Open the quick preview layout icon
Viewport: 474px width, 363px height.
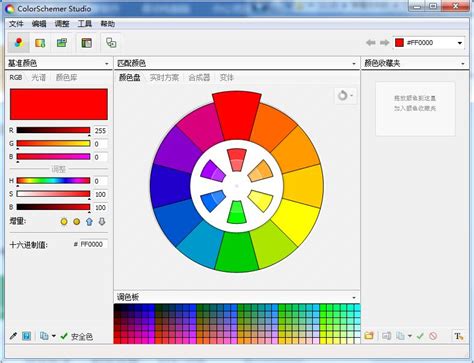click(87, 43)
